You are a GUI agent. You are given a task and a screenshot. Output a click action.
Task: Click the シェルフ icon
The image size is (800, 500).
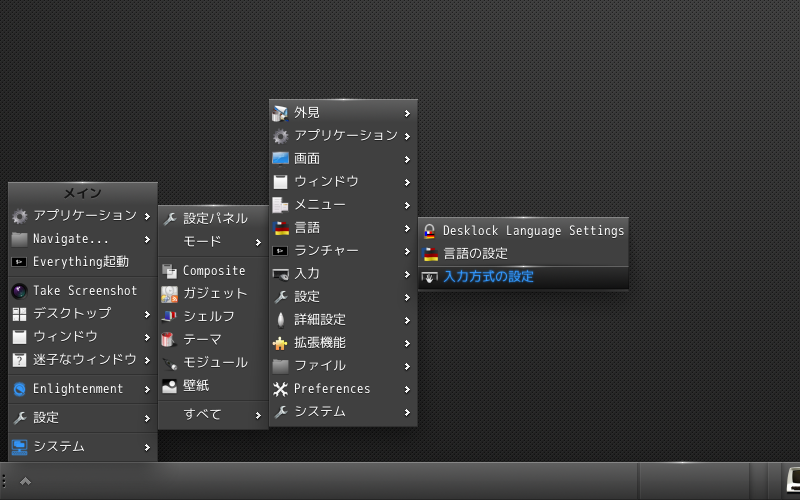pyautogui.click(x=170, y=317)
